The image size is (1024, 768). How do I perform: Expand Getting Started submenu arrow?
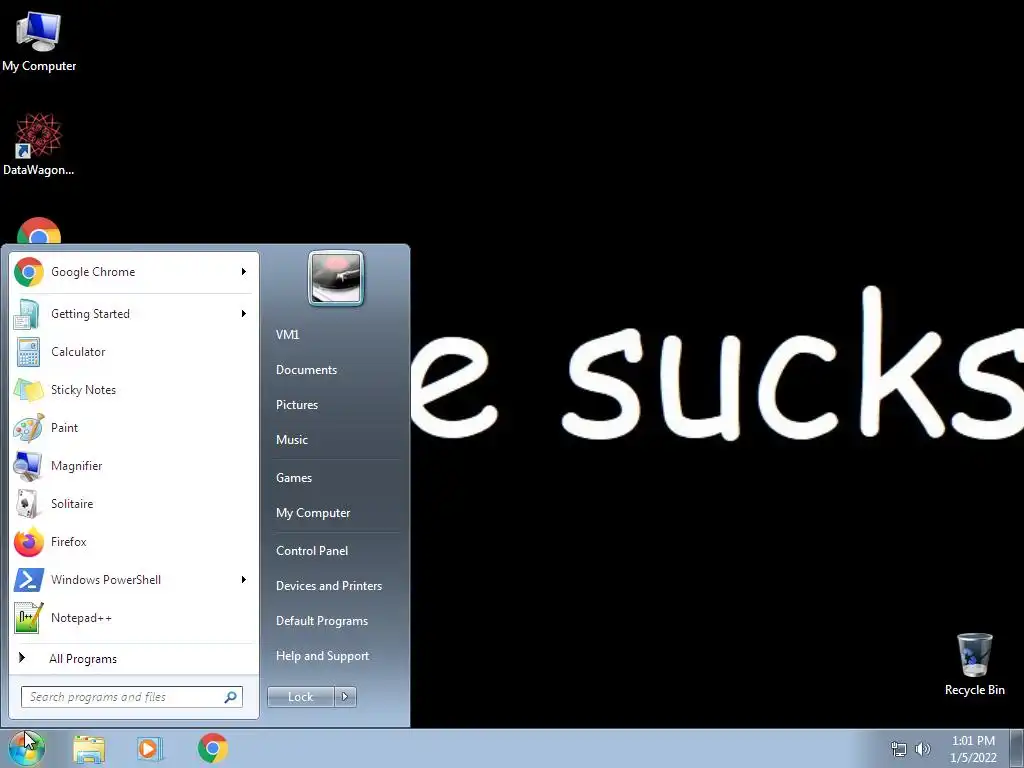point(244,314)
